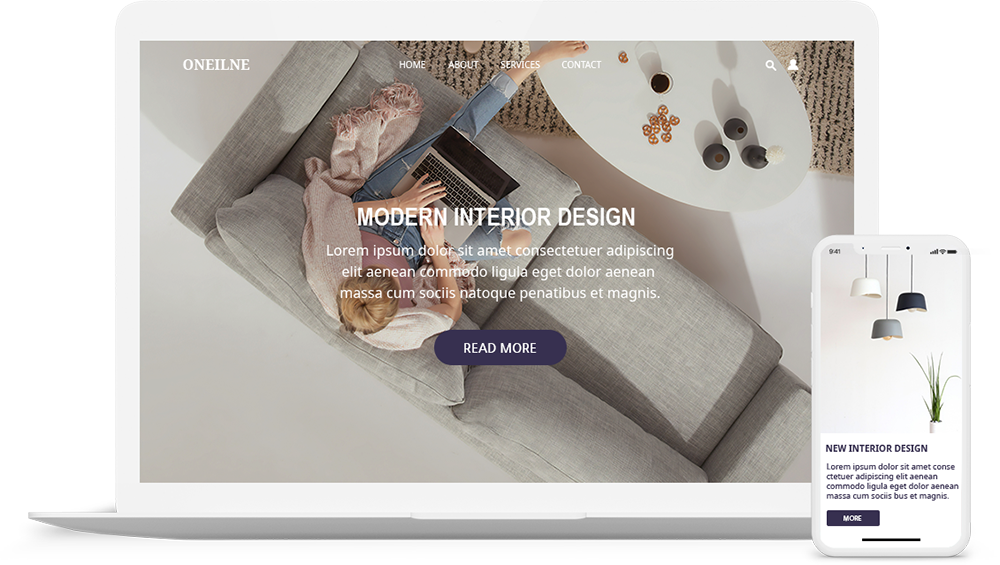Viewport: 1000px width, 565px height.
Task: Click the MODERN INTERIOR DESIGN heading
Action: tap(496, 217)
